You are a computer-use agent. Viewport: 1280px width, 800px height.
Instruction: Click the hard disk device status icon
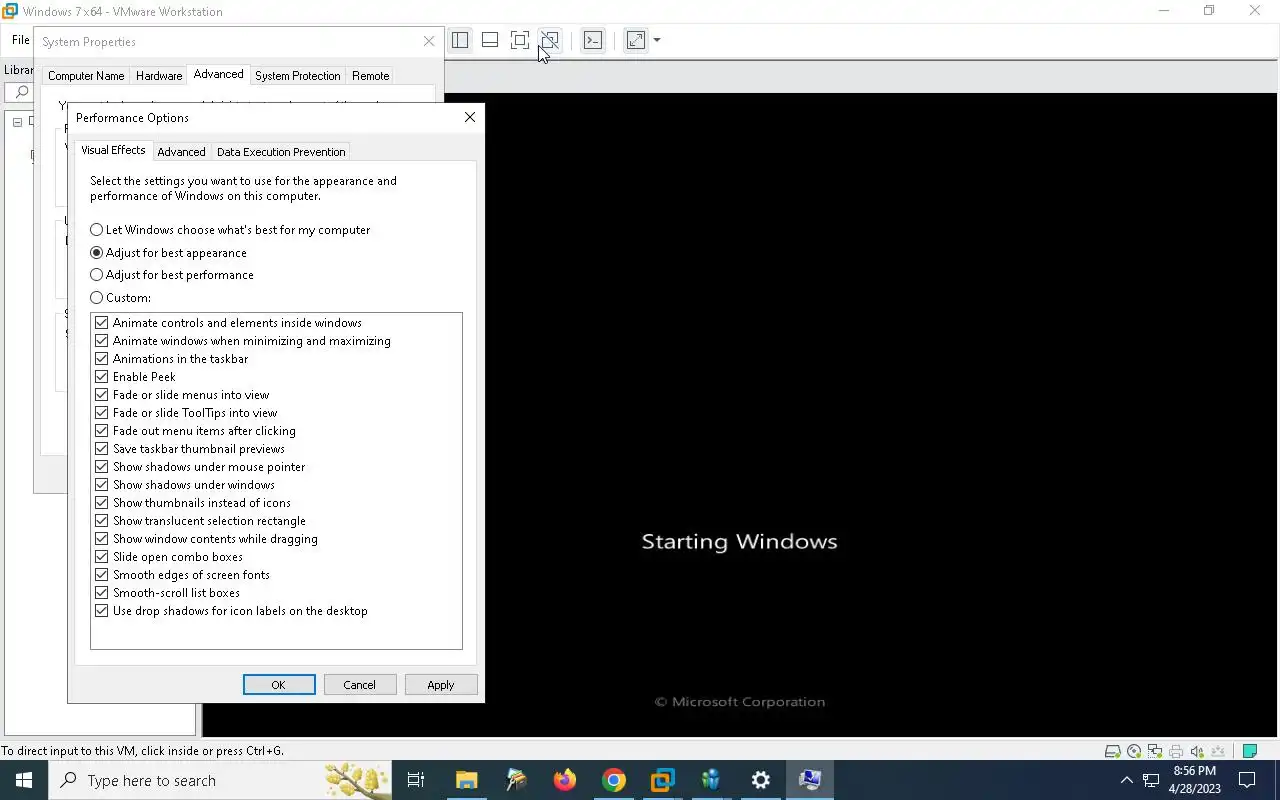[x=1112, y=751]
